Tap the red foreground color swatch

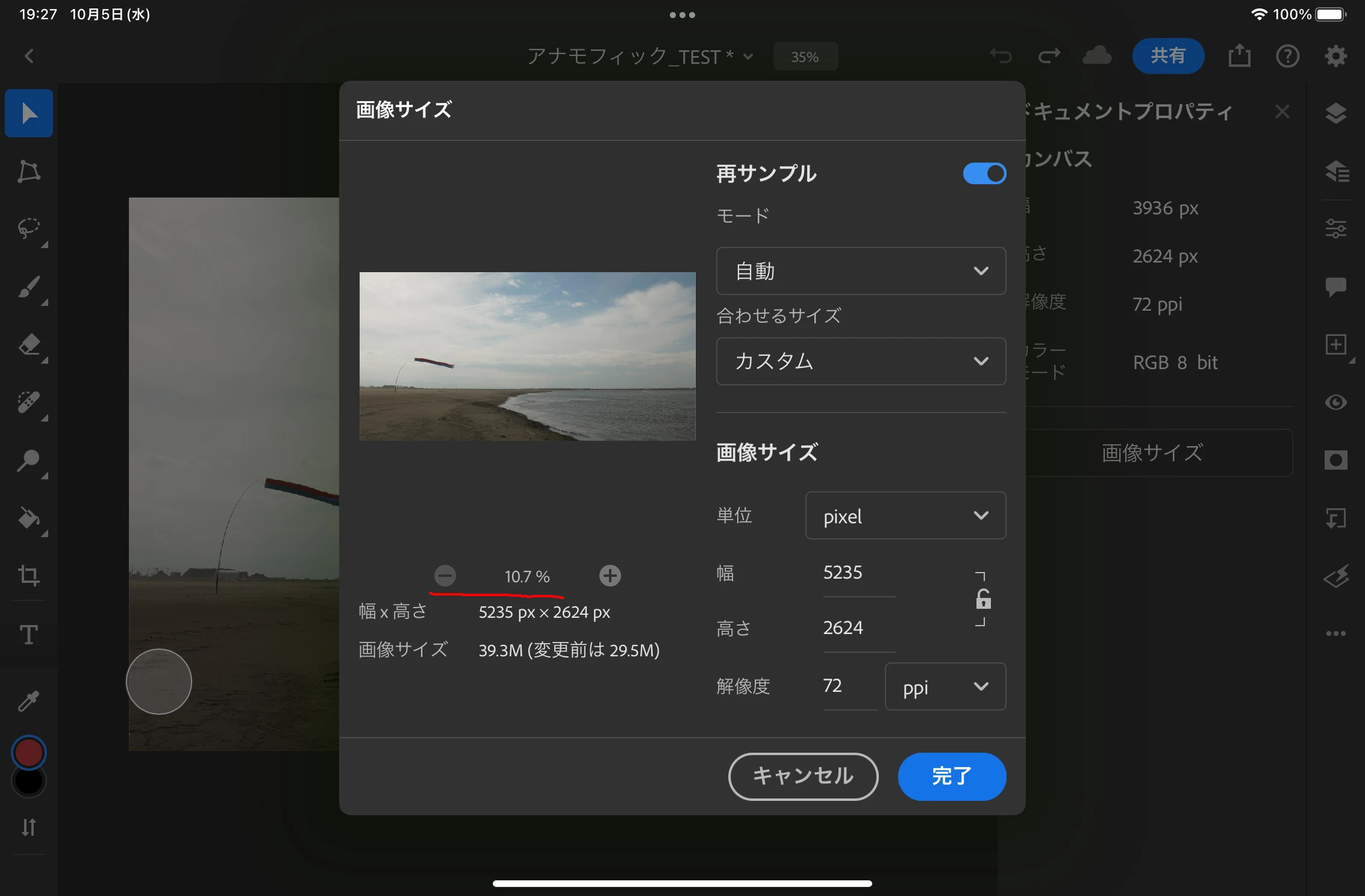coord(28,753)
